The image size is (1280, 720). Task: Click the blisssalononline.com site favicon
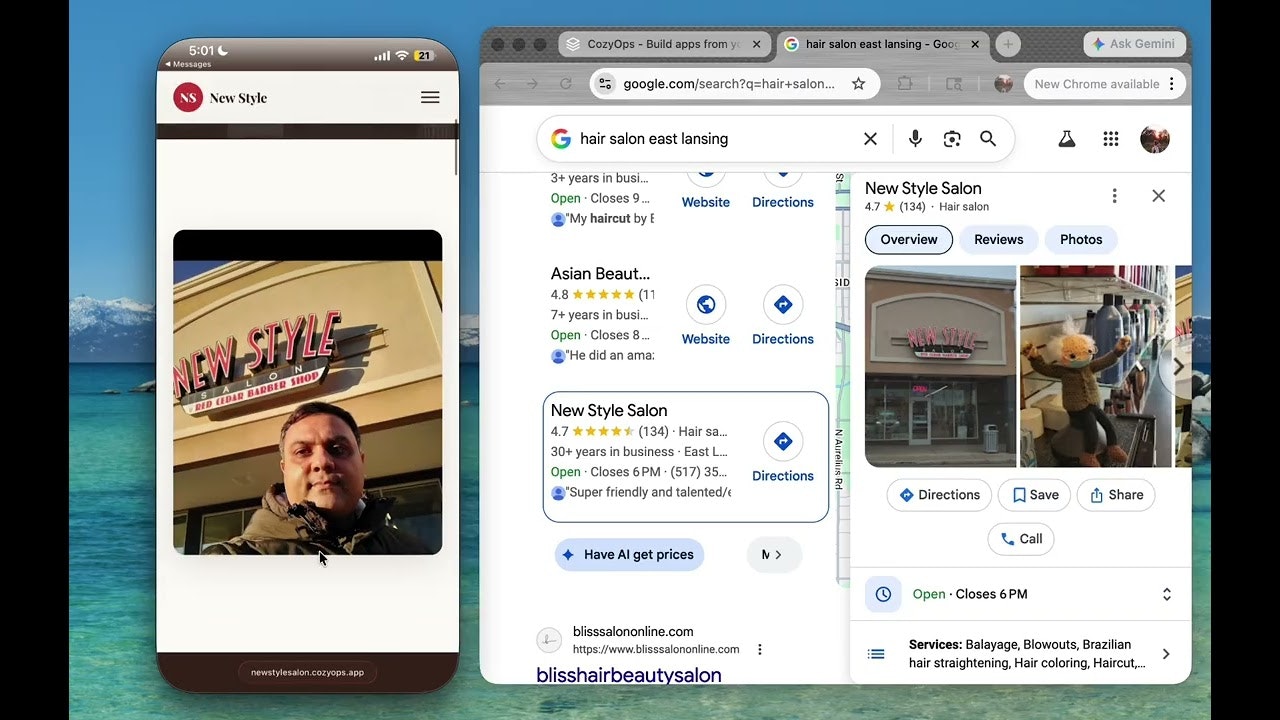click(549, 640)
